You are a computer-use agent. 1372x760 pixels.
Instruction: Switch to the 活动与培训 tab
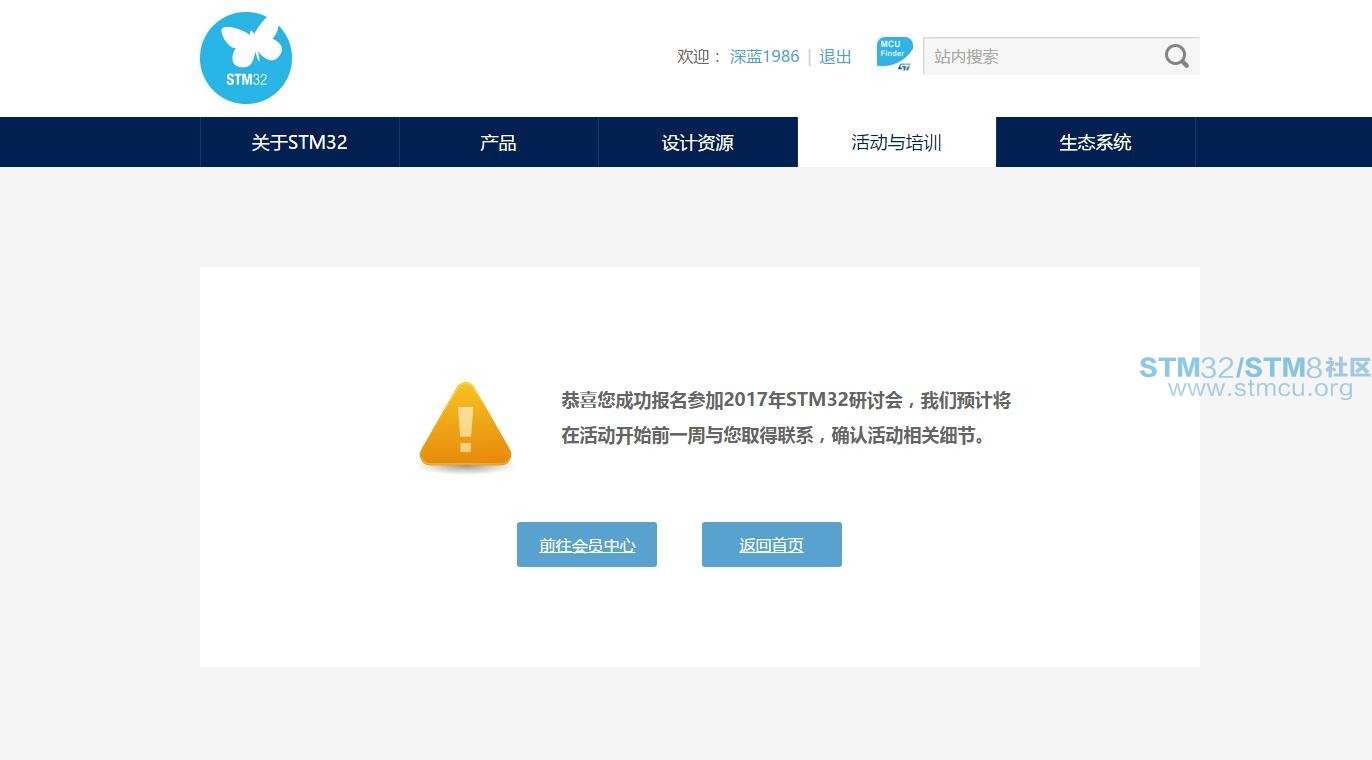coord(896,143)
